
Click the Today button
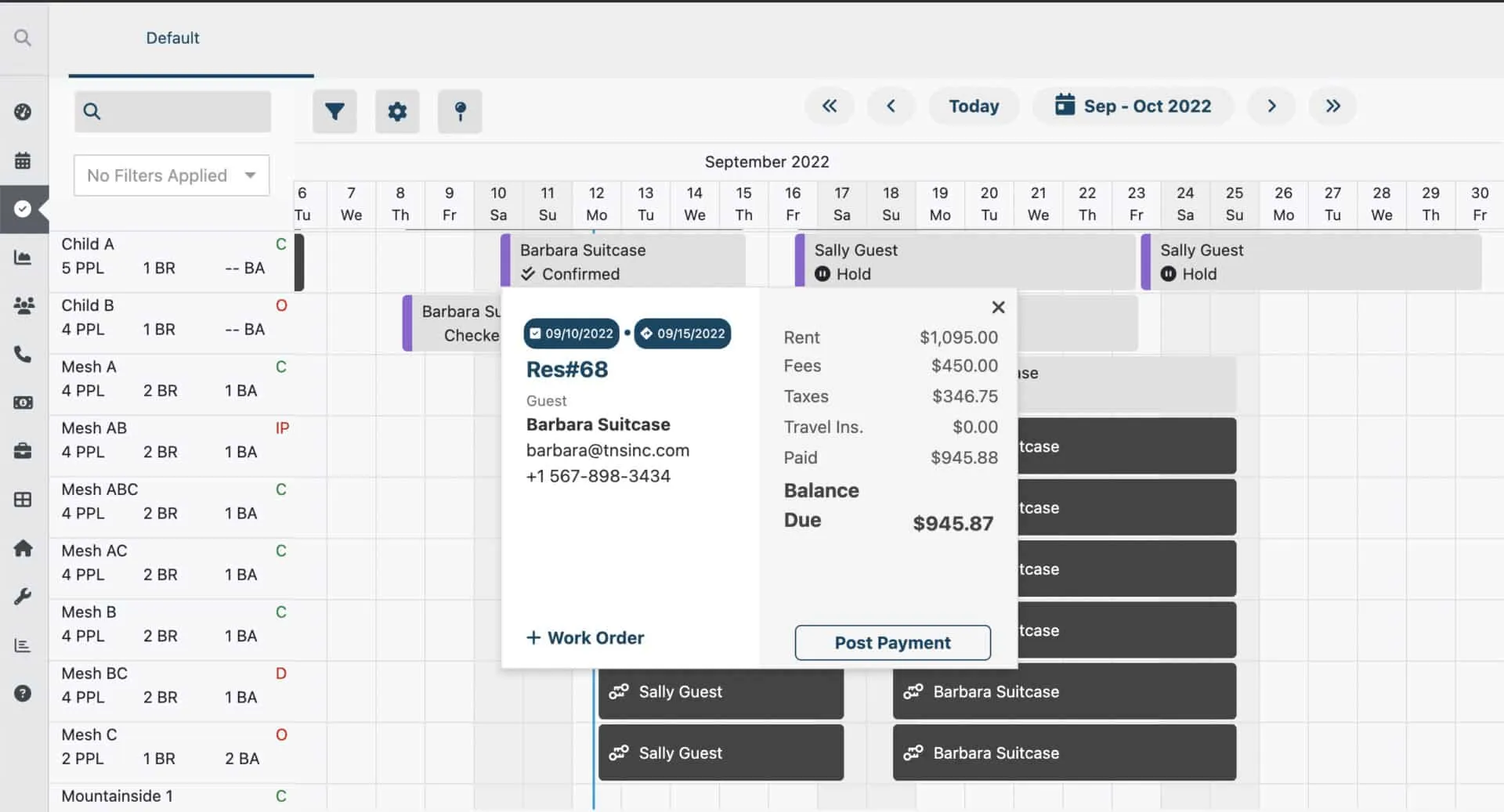974,106
